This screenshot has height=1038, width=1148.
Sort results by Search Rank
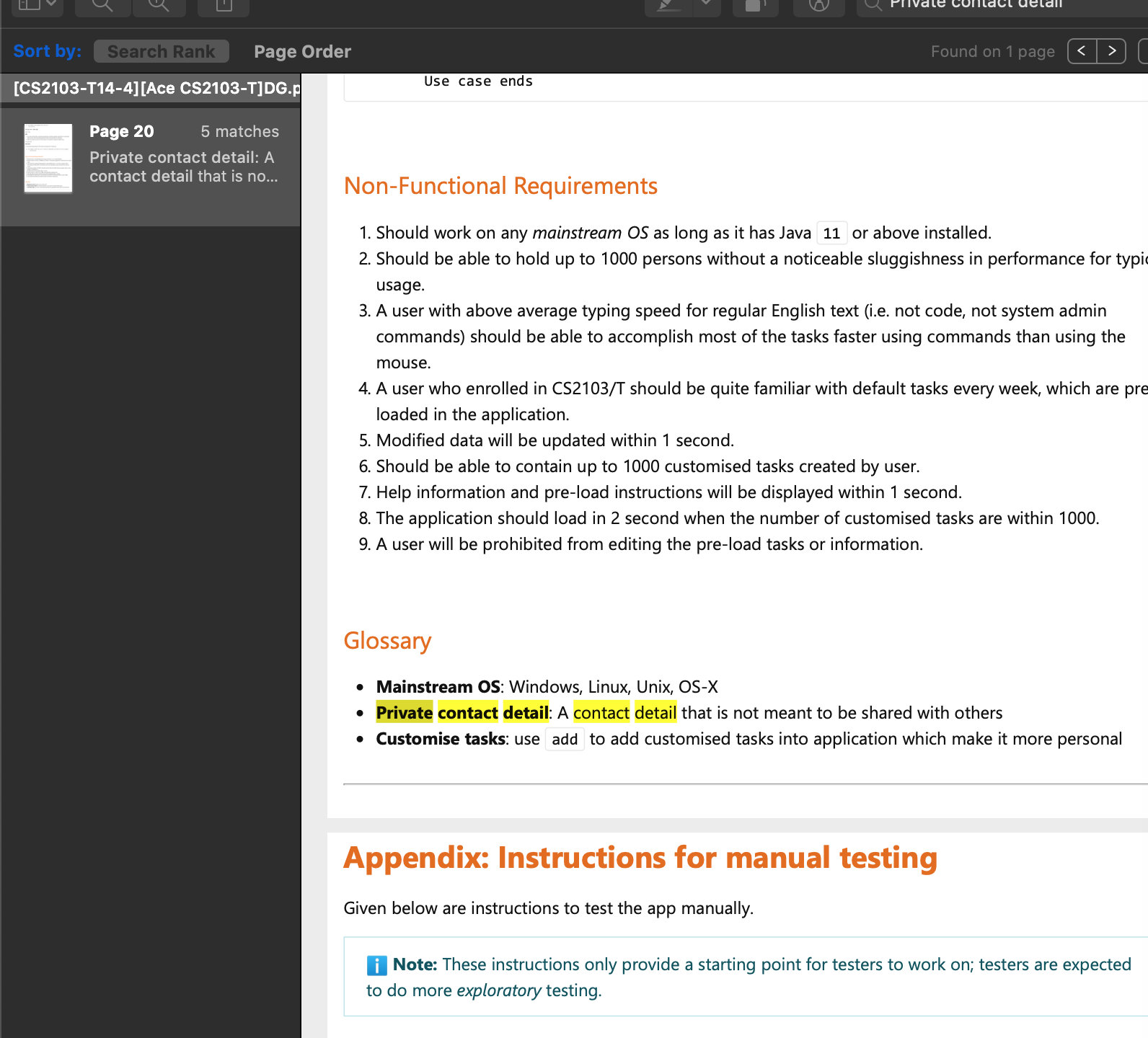[x=162, y=51]
